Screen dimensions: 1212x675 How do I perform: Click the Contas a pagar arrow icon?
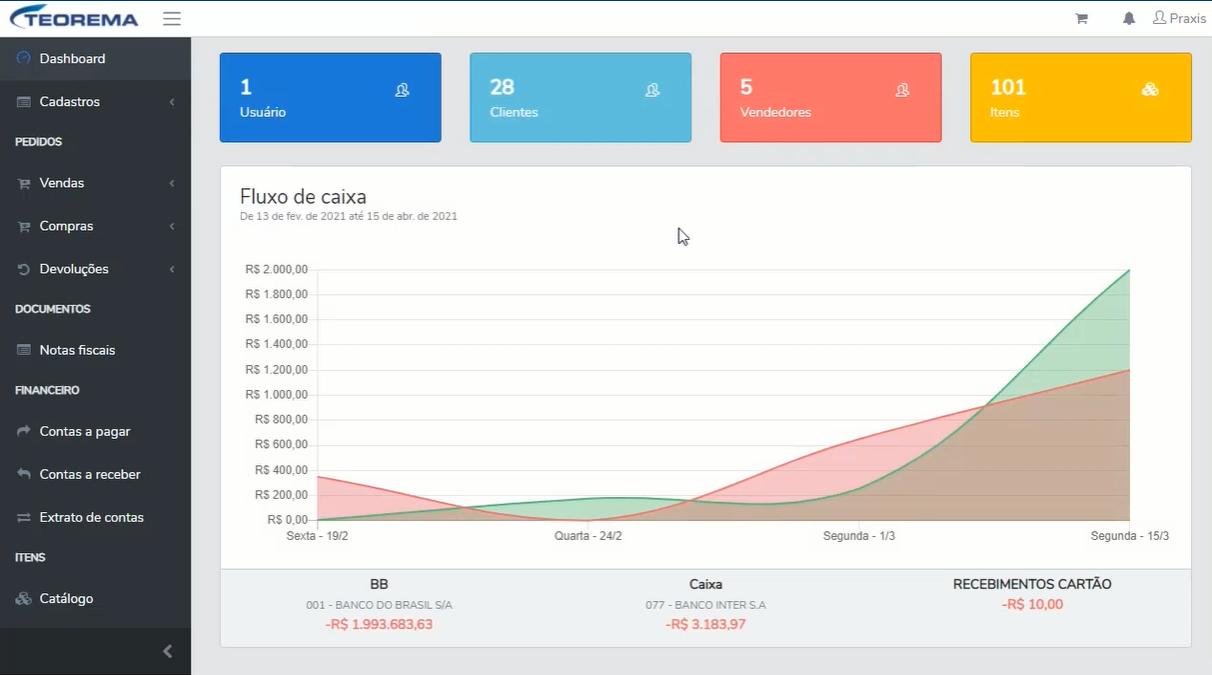tap(23, 432)
